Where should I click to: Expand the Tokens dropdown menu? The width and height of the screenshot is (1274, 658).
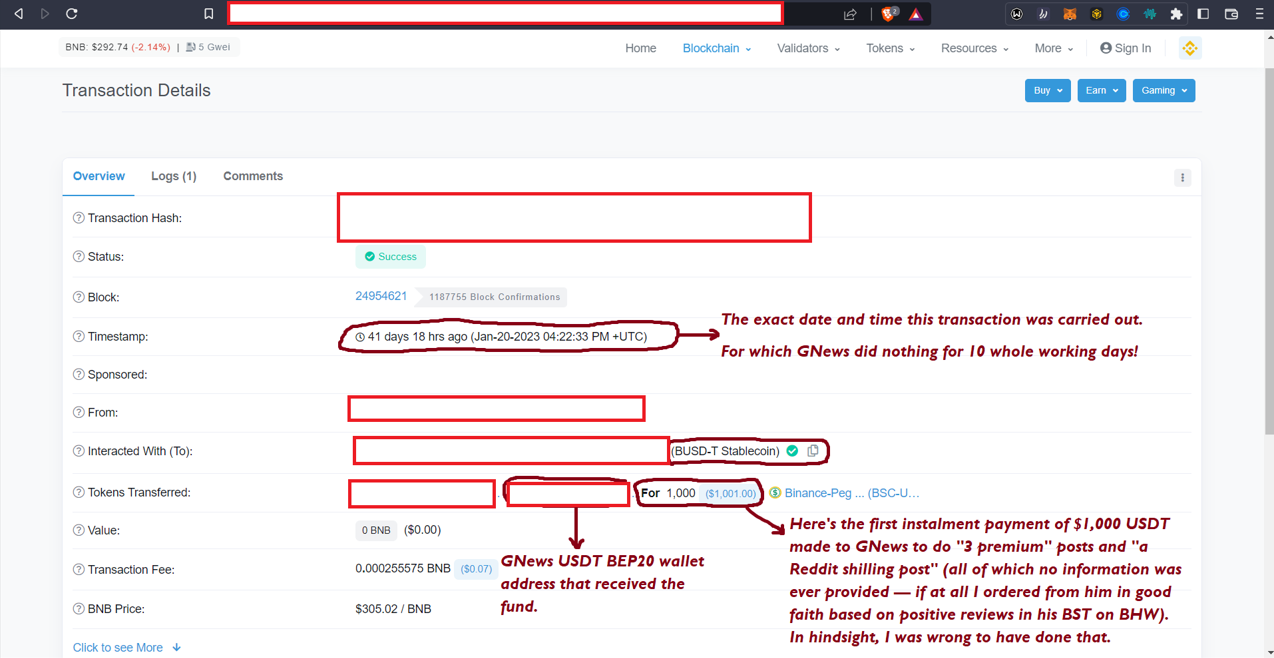890,48
